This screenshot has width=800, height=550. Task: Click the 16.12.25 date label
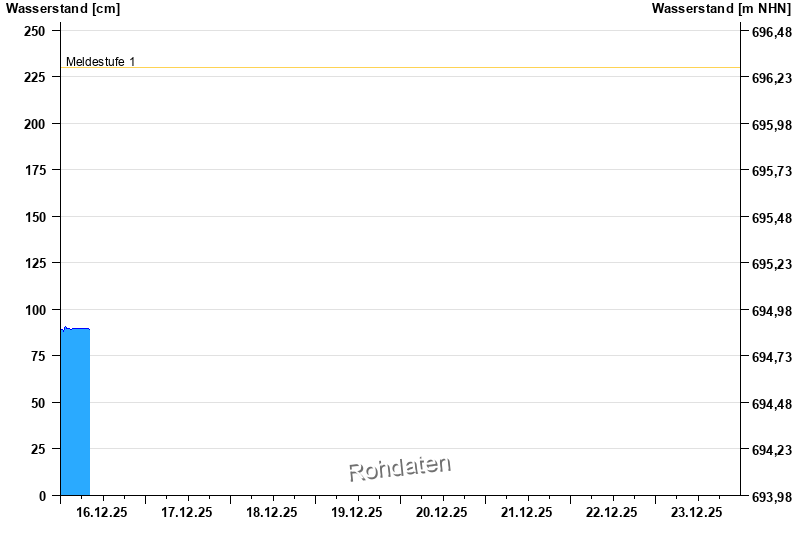pos(102,512)
